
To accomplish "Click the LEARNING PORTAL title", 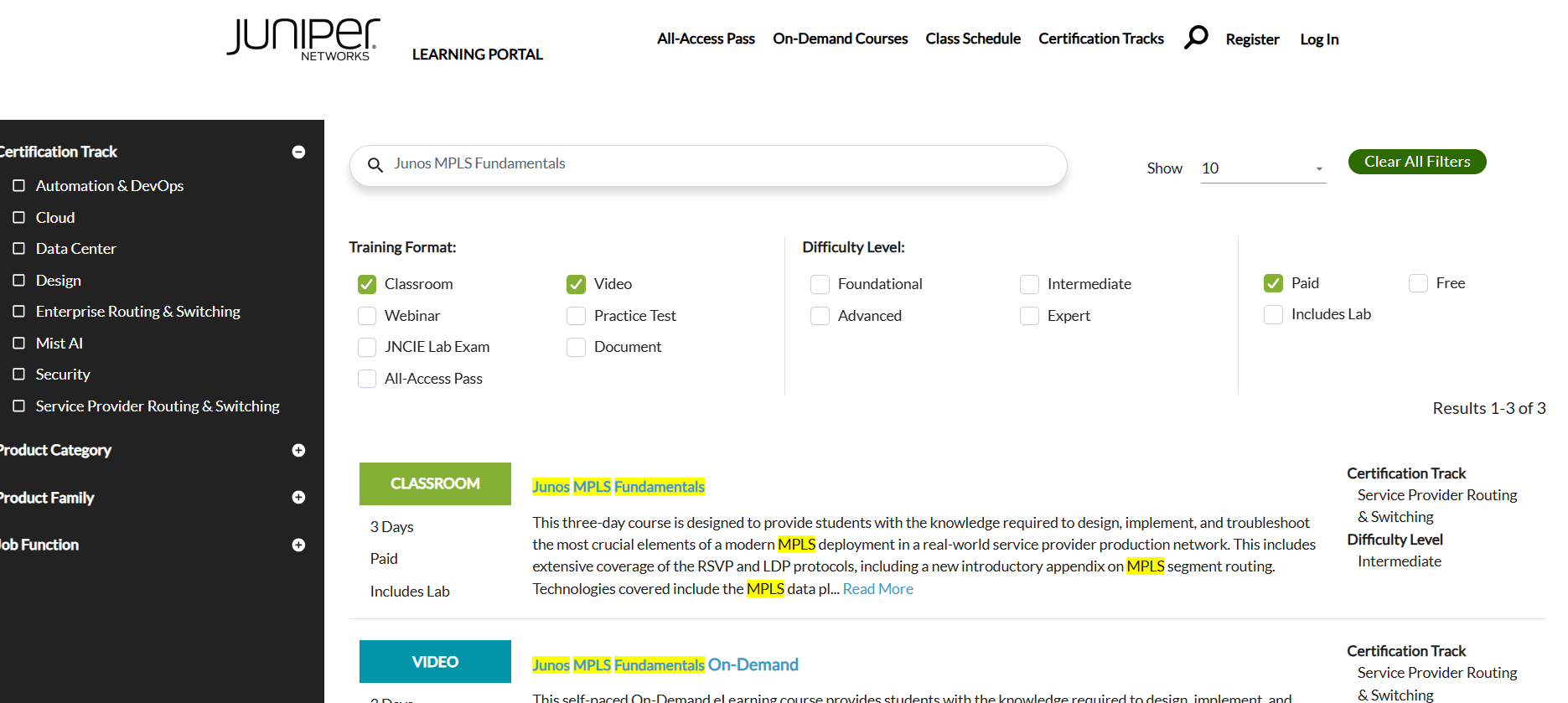I will (478, 54).
